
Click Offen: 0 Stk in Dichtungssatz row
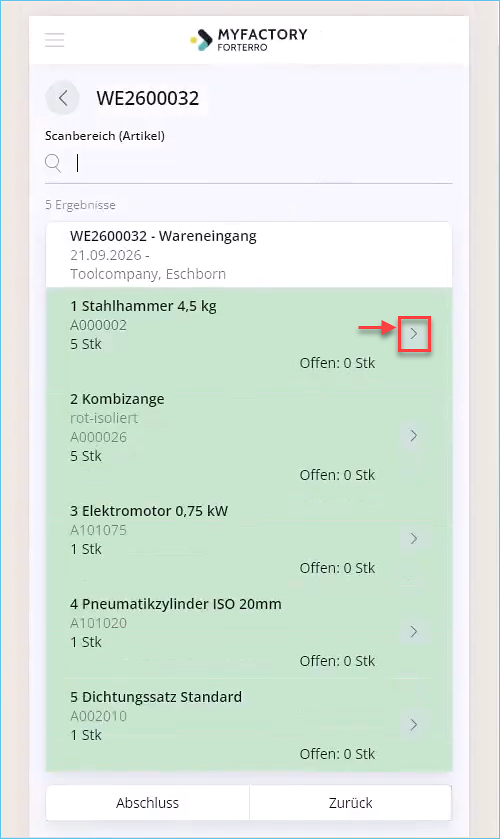(x=337, y=754)
